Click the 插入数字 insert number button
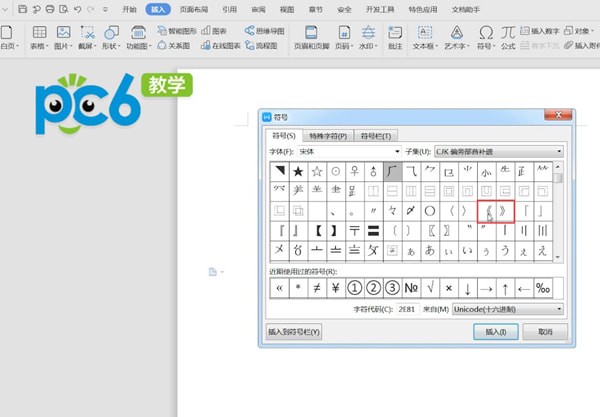600x417 pixels. coord(540,31)
